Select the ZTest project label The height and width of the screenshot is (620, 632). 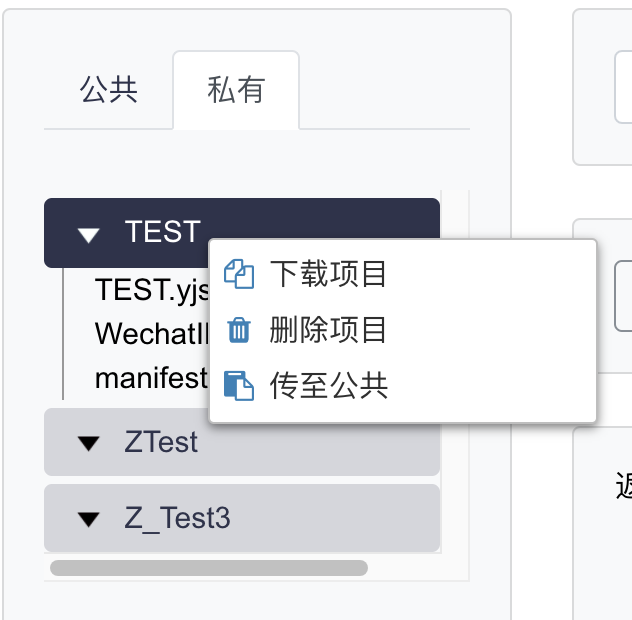pos(161,442)
